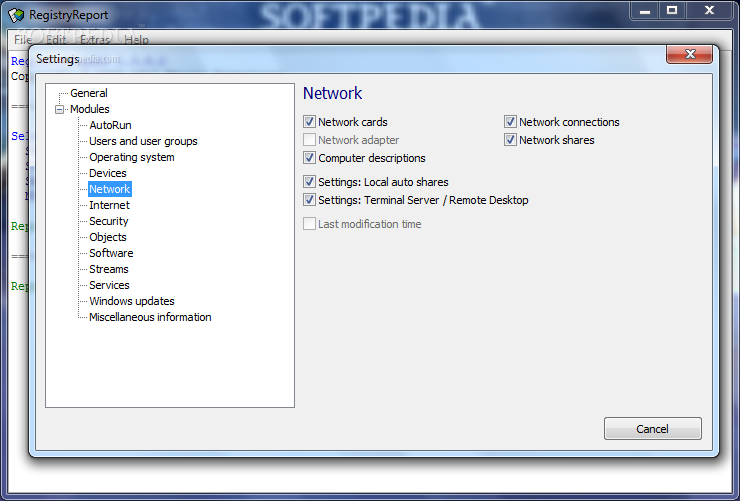Image resolution: width=740 pixels, height=501 pixels.
Task: Uncheck the Network cards checkbox
Action: (x=309, y=122)
